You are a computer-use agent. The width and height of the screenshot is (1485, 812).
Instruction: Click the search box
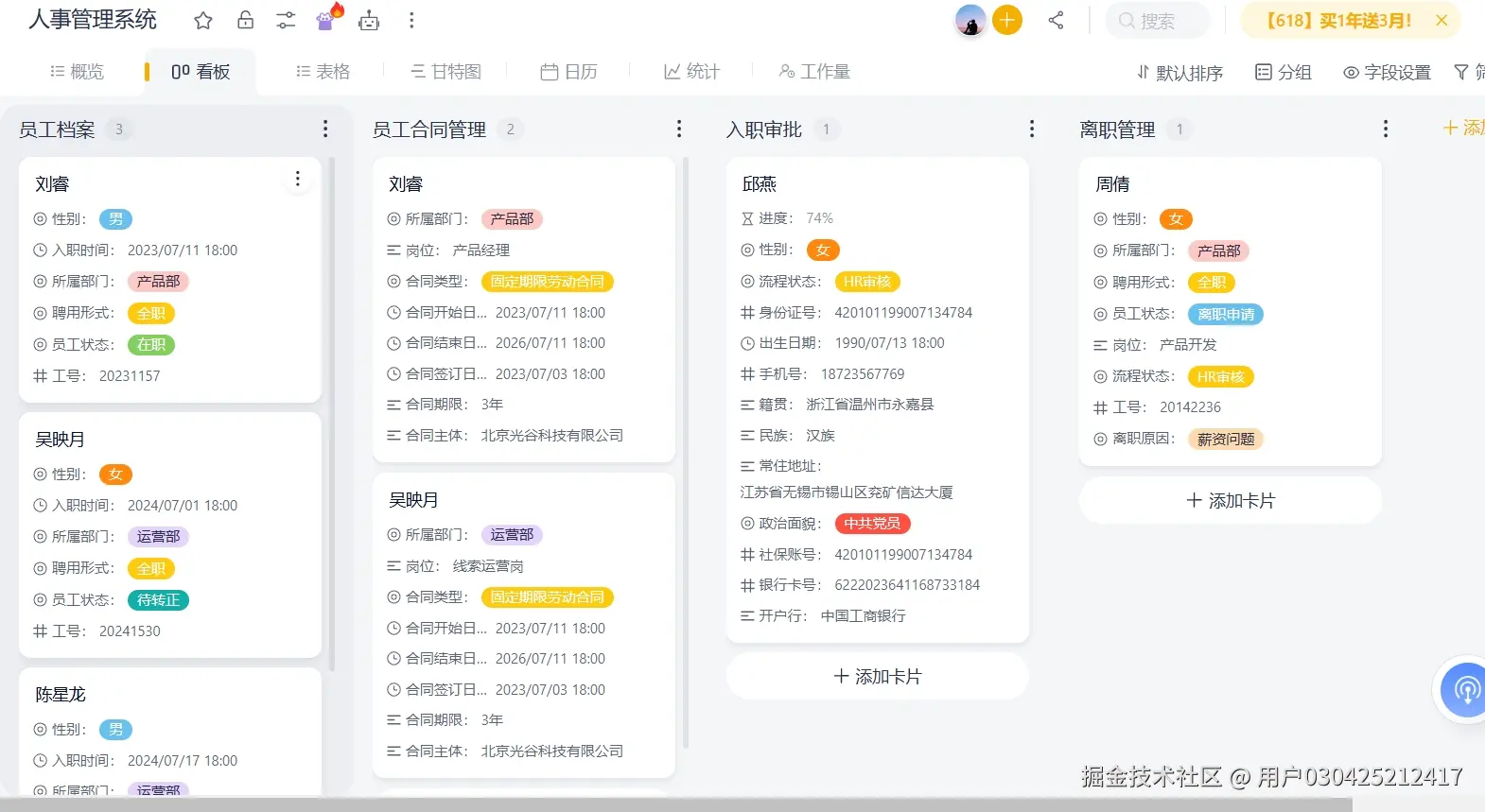pos(1158,20)
